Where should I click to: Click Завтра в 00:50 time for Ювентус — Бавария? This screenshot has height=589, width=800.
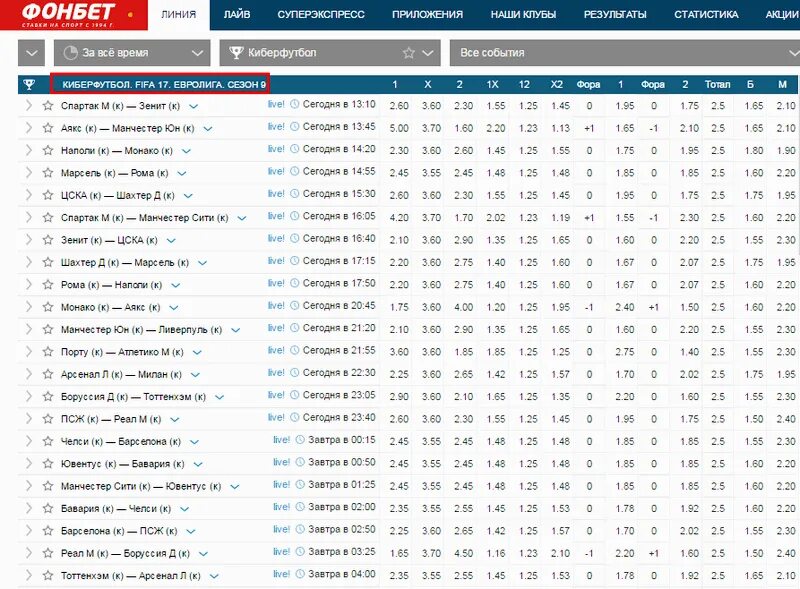(x=342, y=462)
